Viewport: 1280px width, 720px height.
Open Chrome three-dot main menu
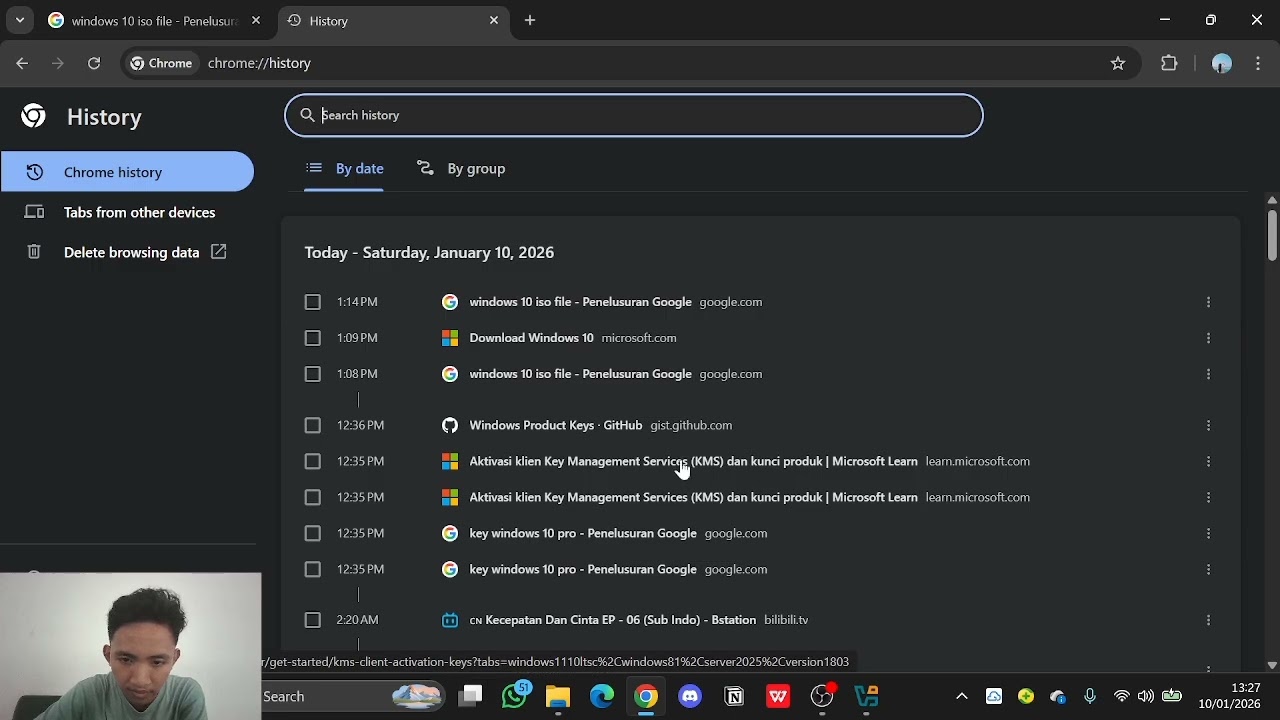click(x=1257, y=63)
